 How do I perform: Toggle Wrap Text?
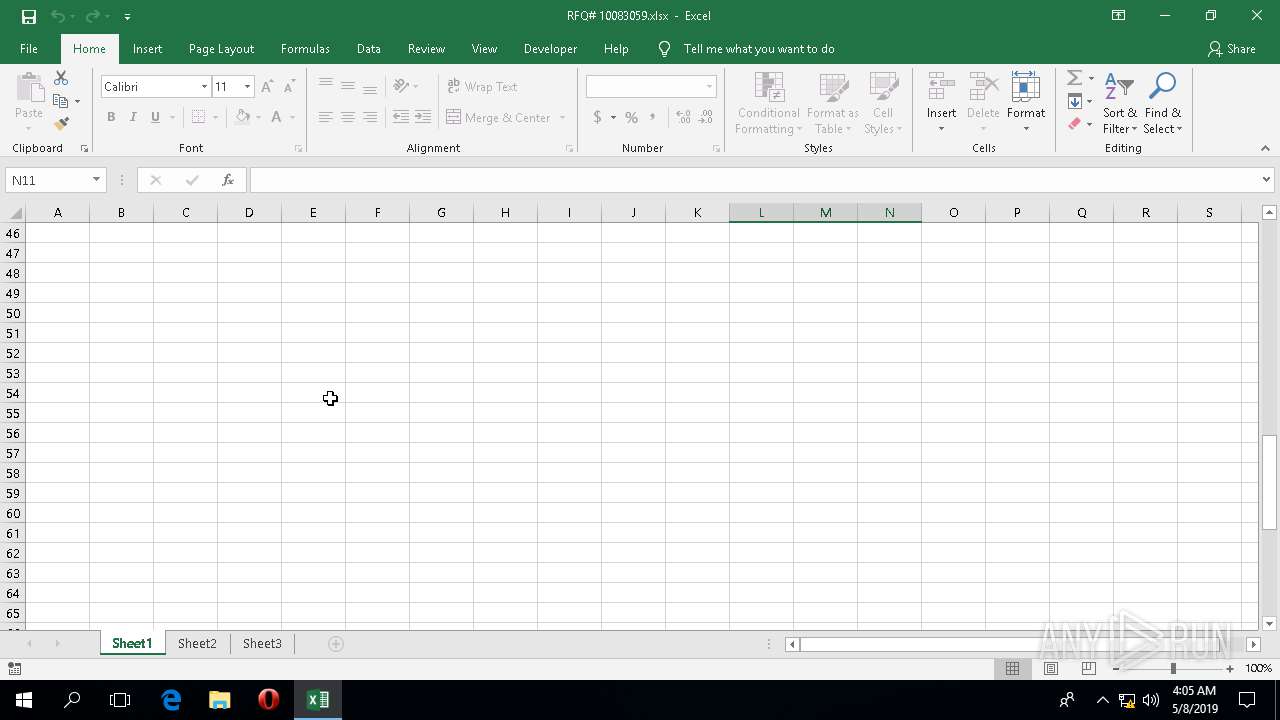(482, 87)
